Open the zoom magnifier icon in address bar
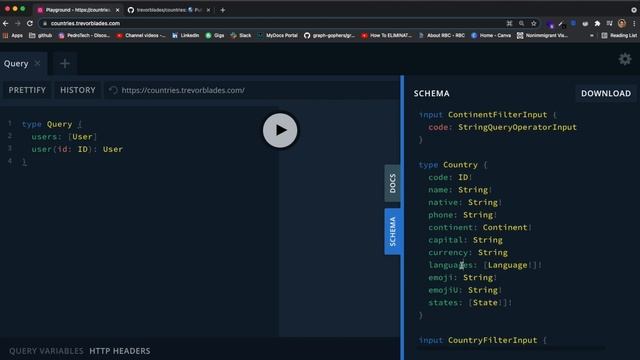This screenshot has width=640, height=360. (x=521, y=24)
